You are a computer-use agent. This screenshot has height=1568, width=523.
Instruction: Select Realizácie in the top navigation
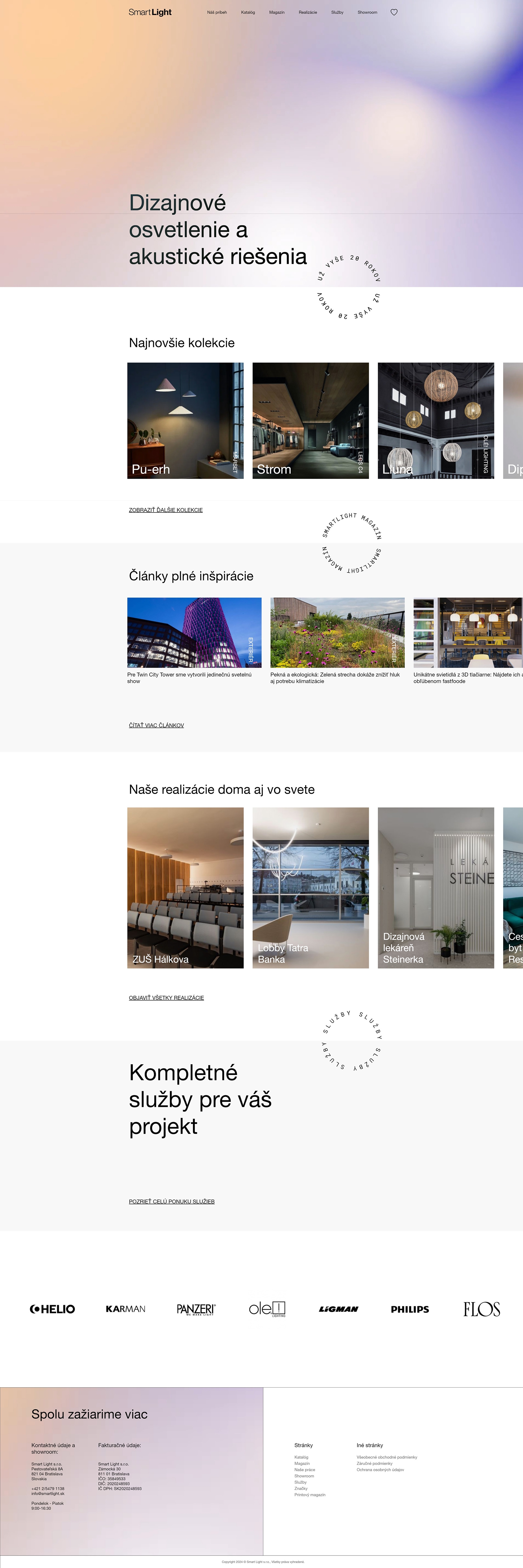point(308,12)
